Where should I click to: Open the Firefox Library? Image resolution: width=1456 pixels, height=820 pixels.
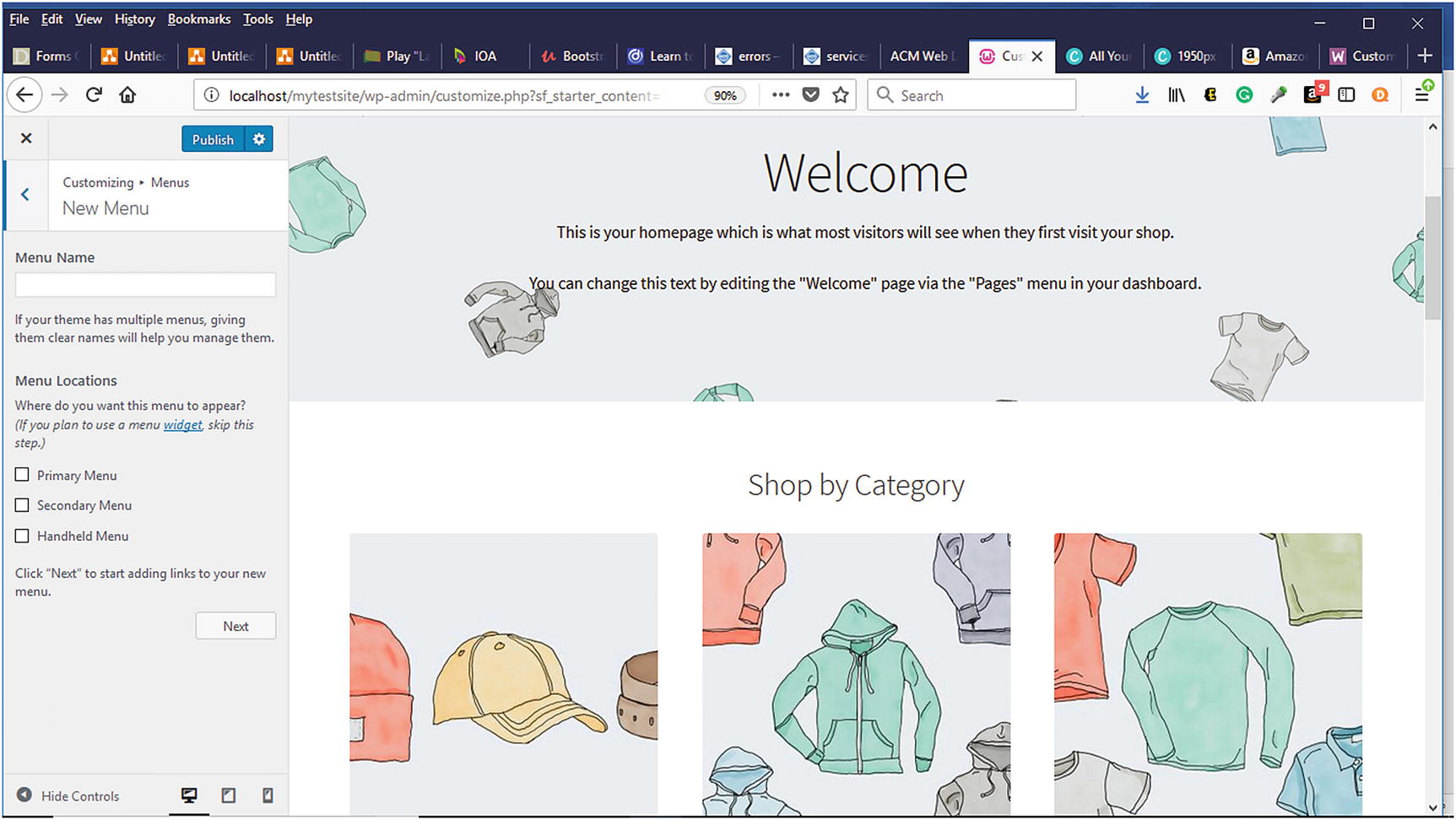coord(1177,95)
